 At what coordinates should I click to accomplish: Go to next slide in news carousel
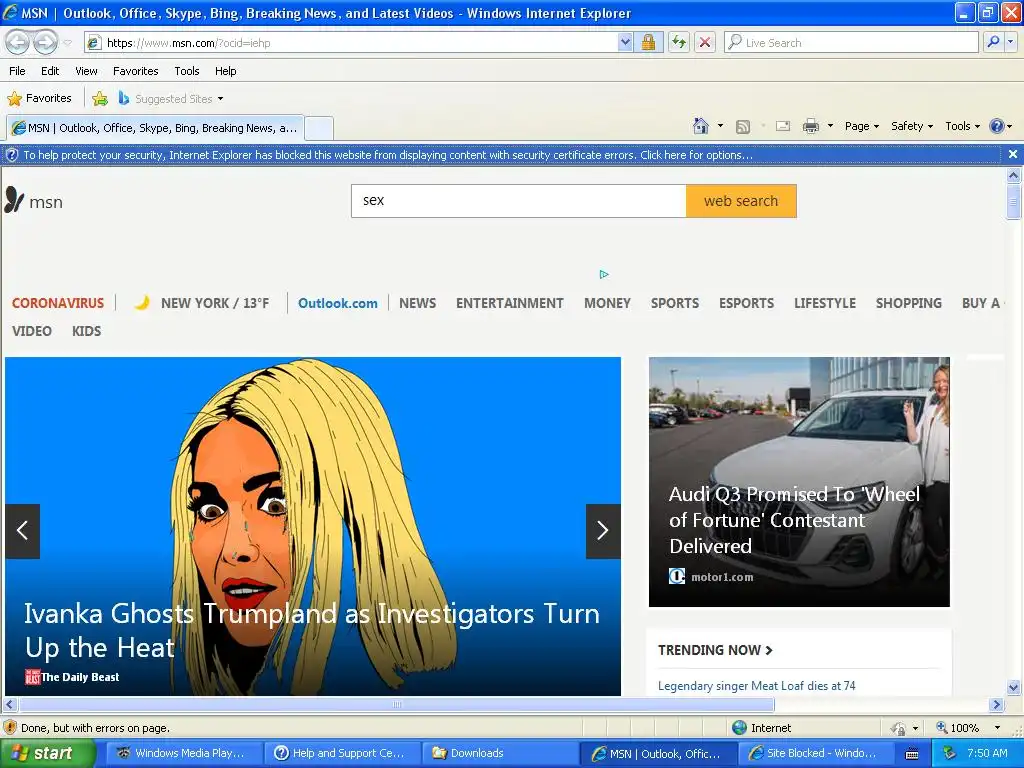click(603, 531)
